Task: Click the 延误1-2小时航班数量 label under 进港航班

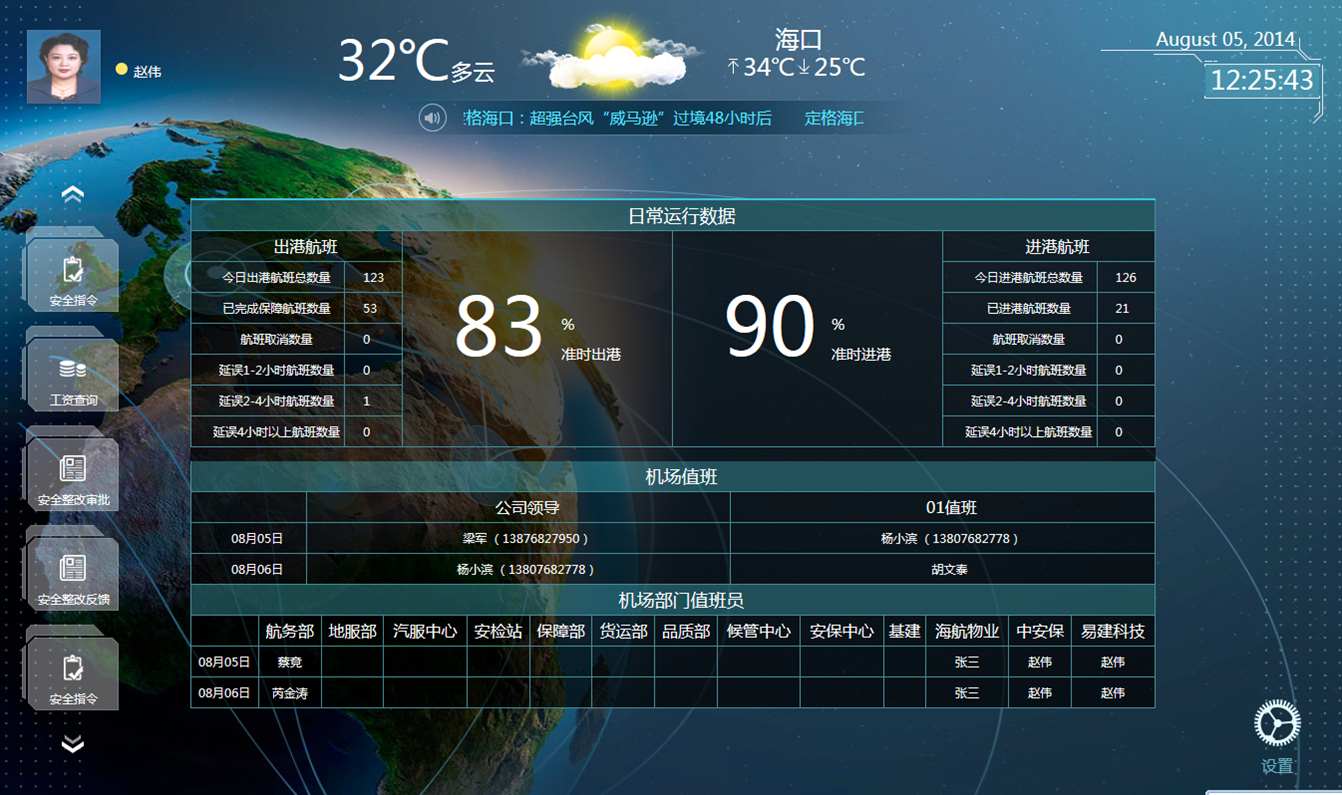Action: [x=1029, y=371]
